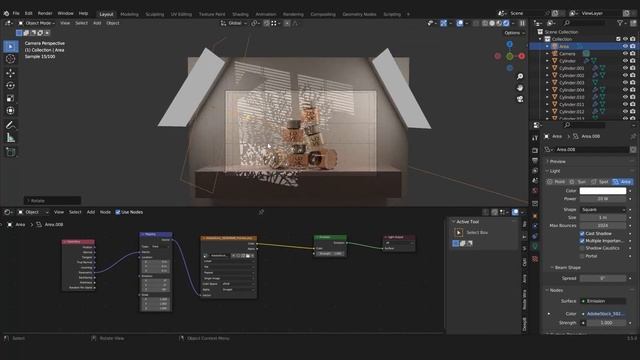
Task: Toggle Collection exclude checkbox in outliner
Action: pos(618,39)
